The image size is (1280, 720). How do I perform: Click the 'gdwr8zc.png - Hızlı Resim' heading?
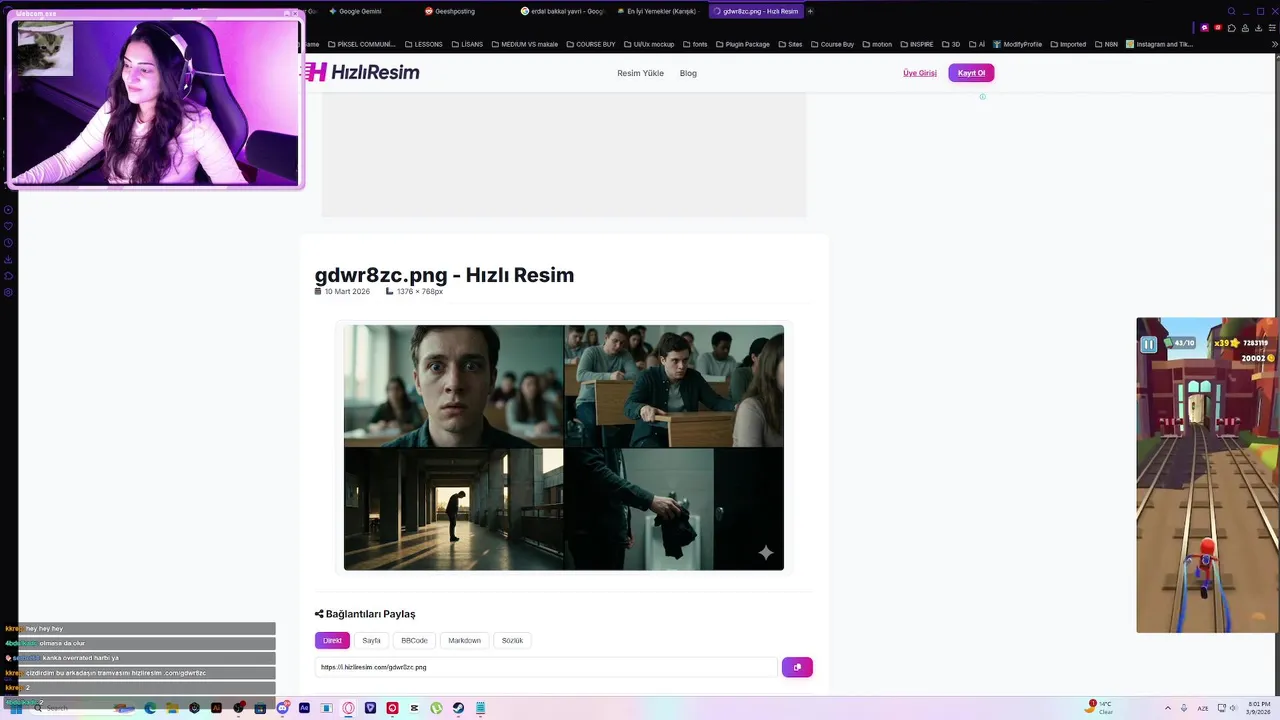[444, 275]
